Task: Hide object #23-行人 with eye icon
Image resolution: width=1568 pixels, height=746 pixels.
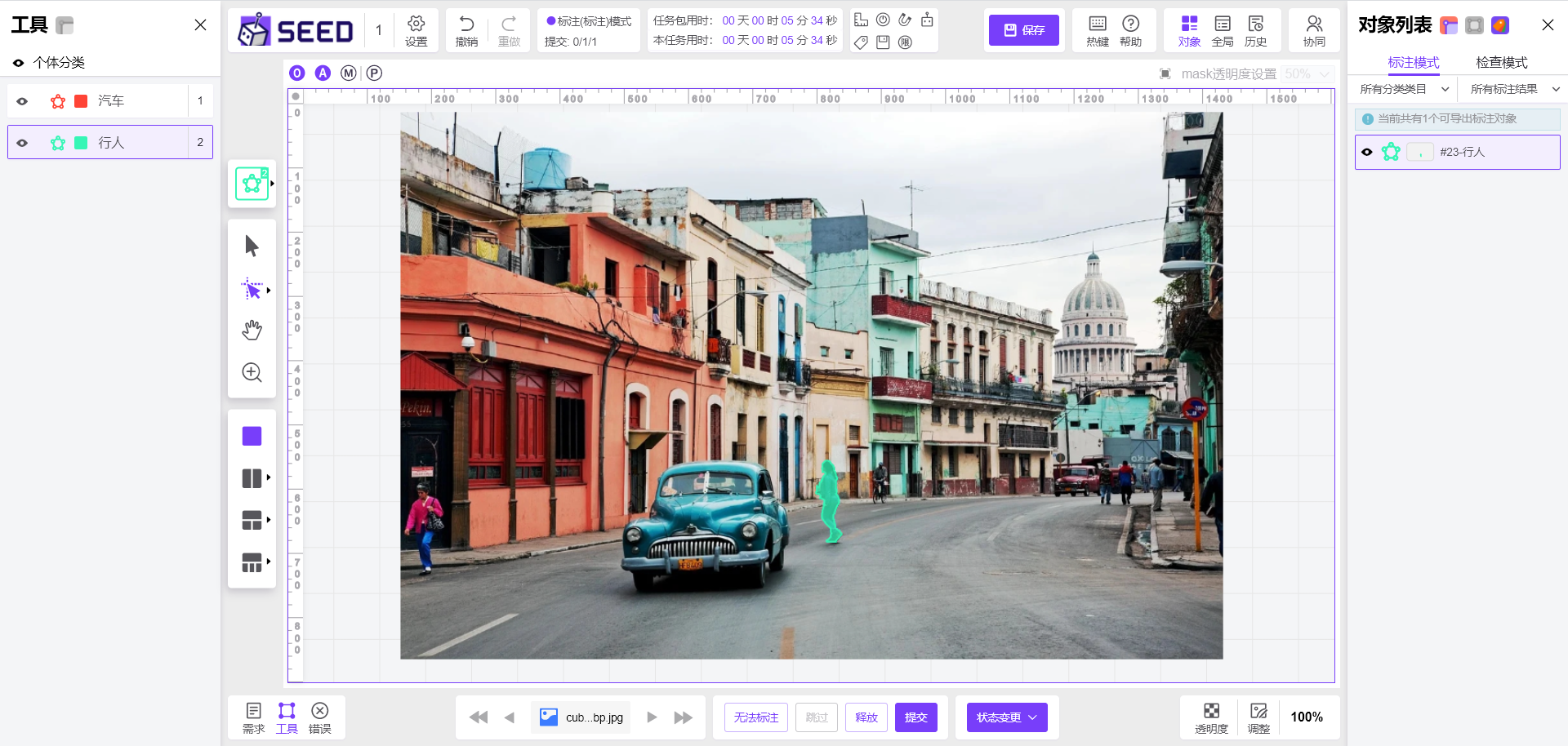Action: tap(1367, 152)
